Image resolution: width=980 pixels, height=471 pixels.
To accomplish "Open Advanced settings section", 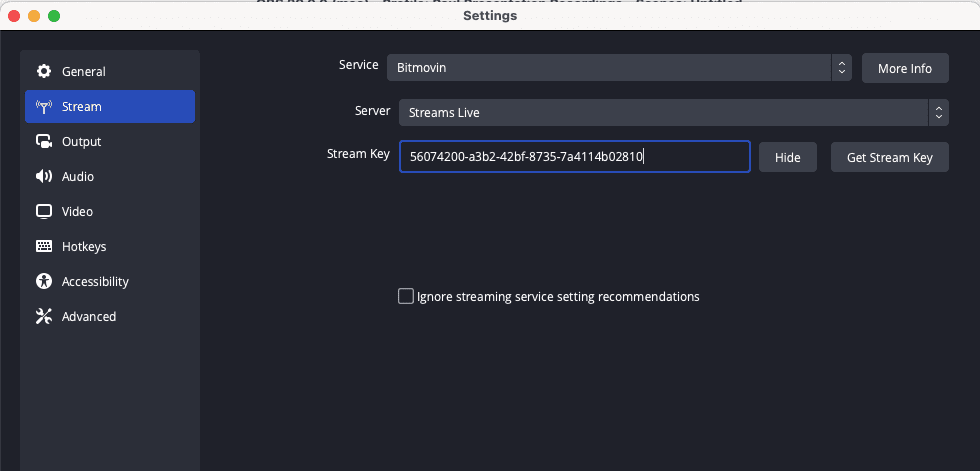I will pos(110,317).
